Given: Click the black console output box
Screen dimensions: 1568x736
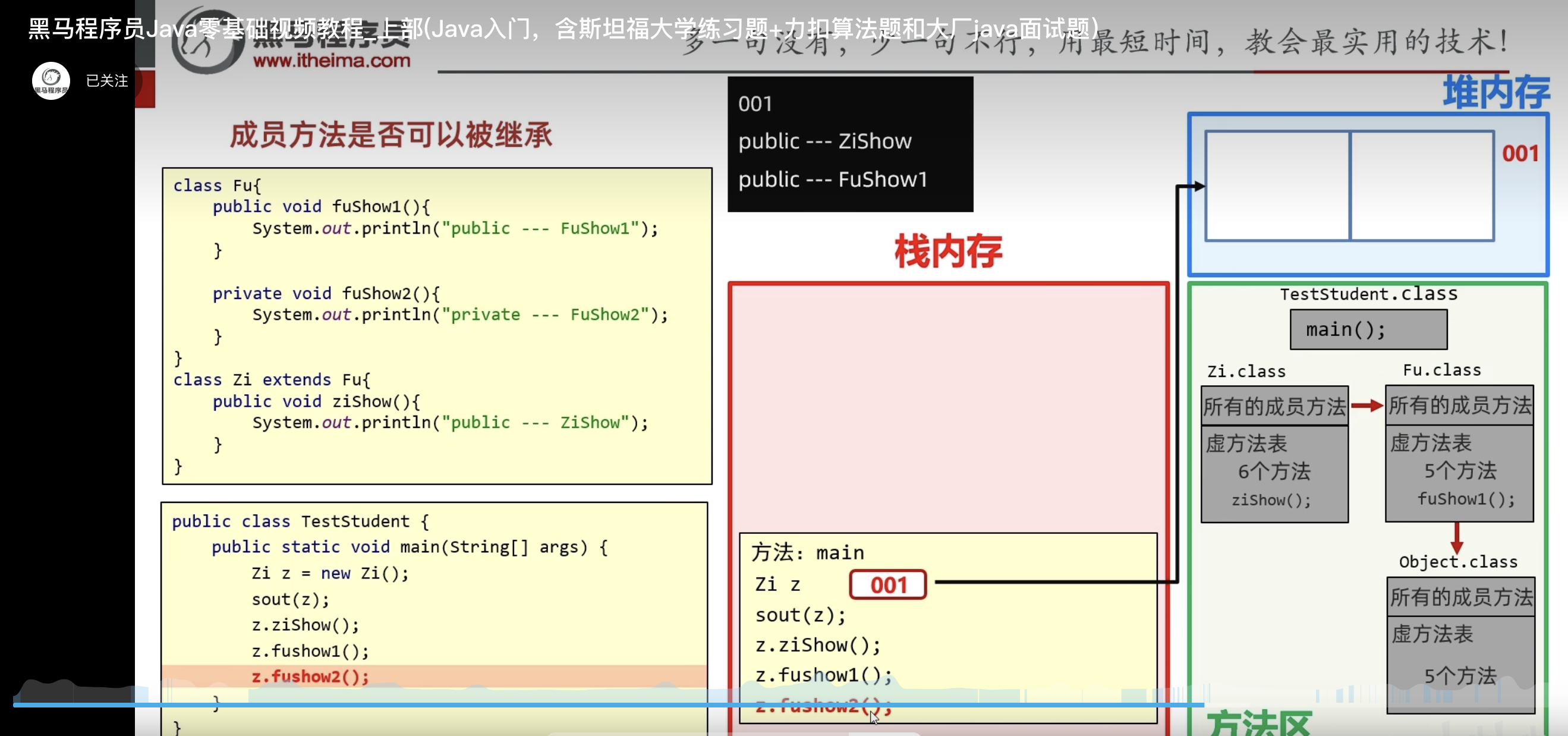Looking at the screenshot, I should pyautogui.click(x=850, y=144).
